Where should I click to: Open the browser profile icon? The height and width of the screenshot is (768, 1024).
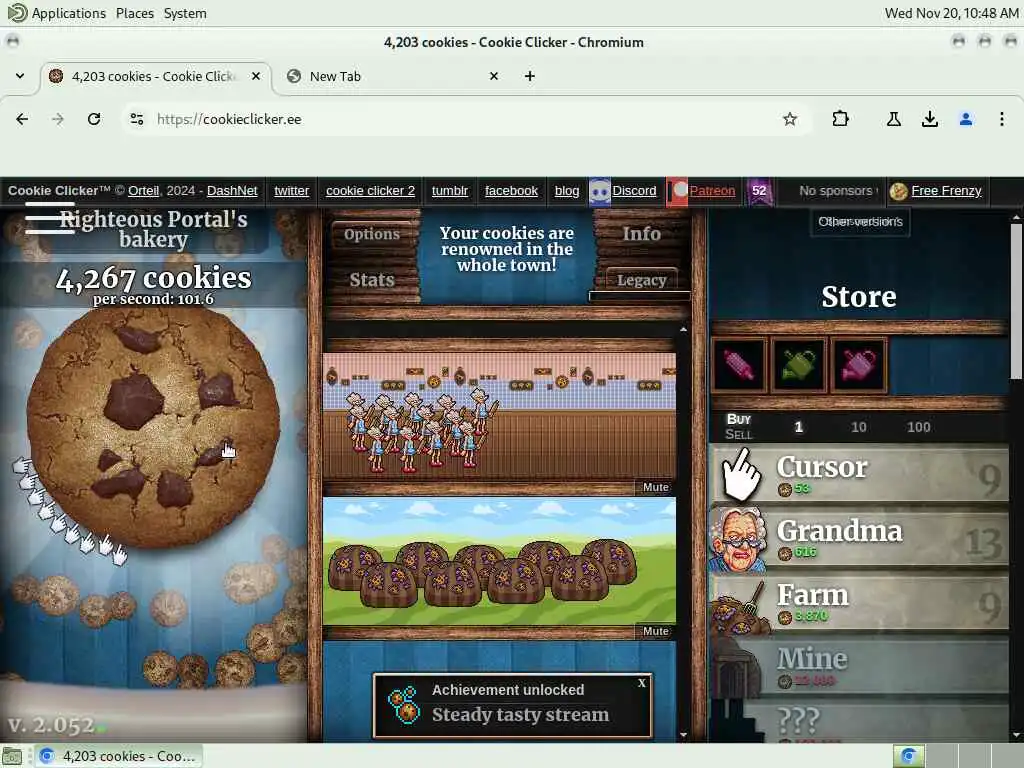tap(966, 119)
